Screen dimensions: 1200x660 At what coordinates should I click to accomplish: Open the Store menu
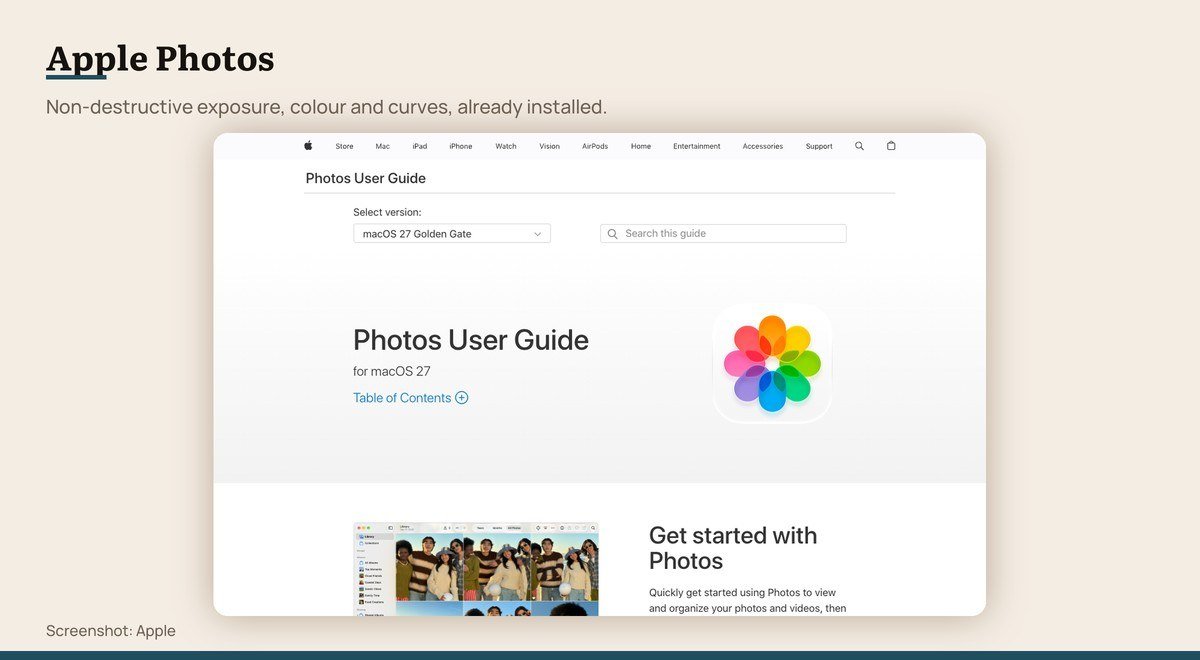click(344, 146)
